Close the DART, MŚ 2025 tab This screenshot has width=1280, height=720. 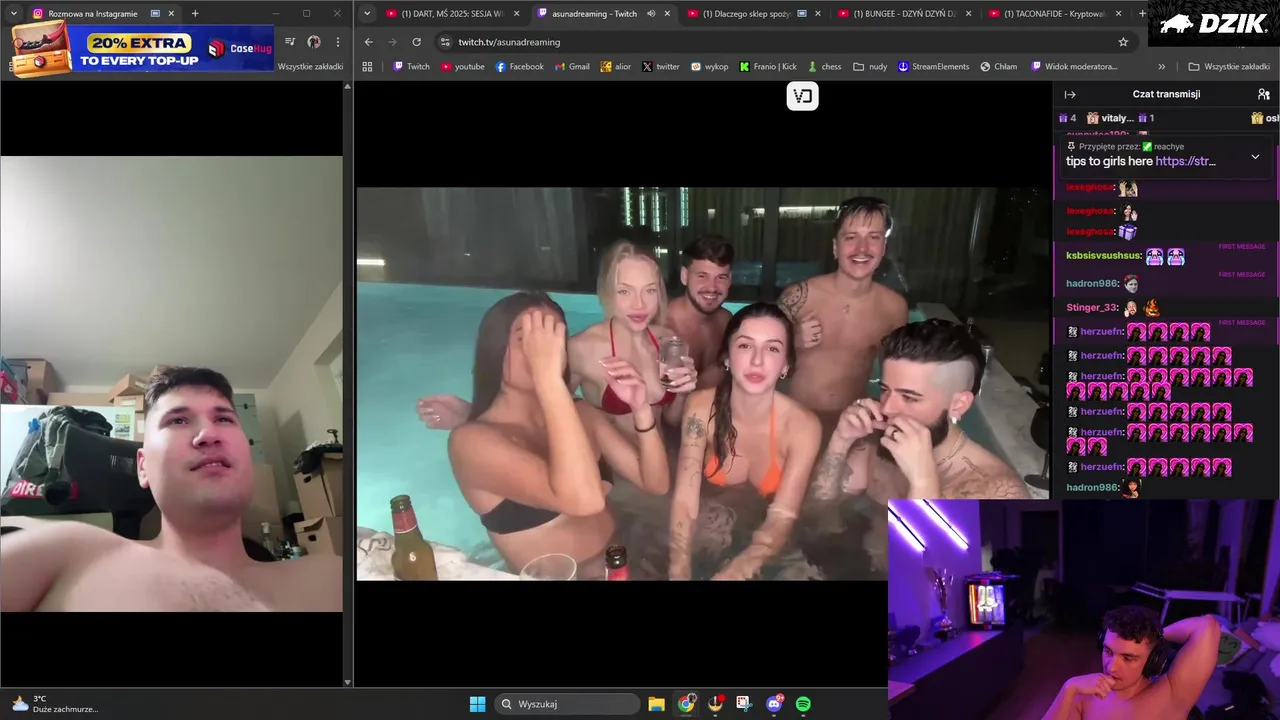click(x=517, y=14)
